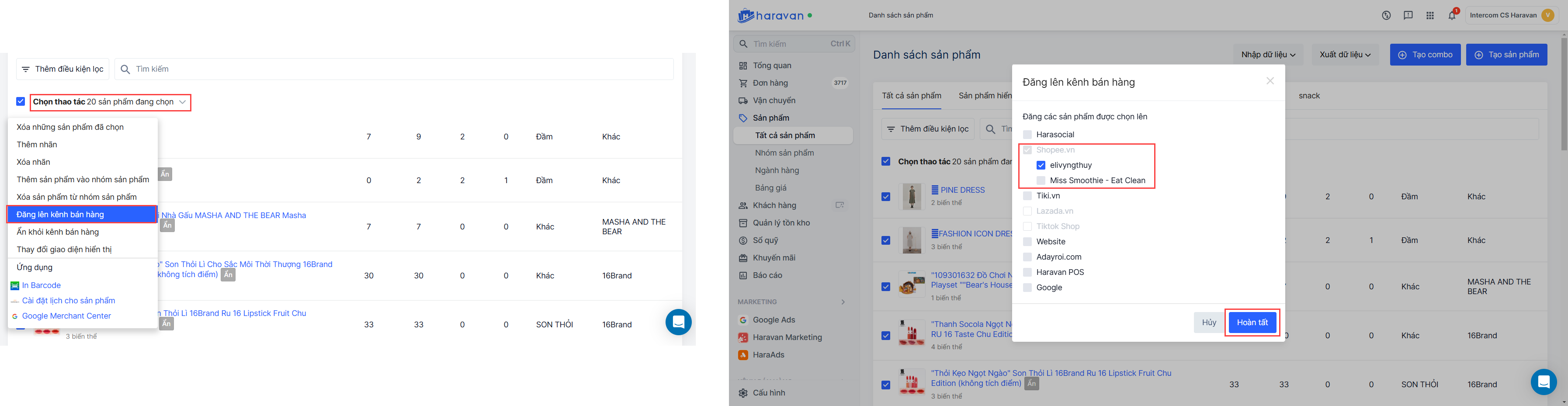Choose Xóa nhãn from the action menu

pyautogui.click(x=34, y=163)
